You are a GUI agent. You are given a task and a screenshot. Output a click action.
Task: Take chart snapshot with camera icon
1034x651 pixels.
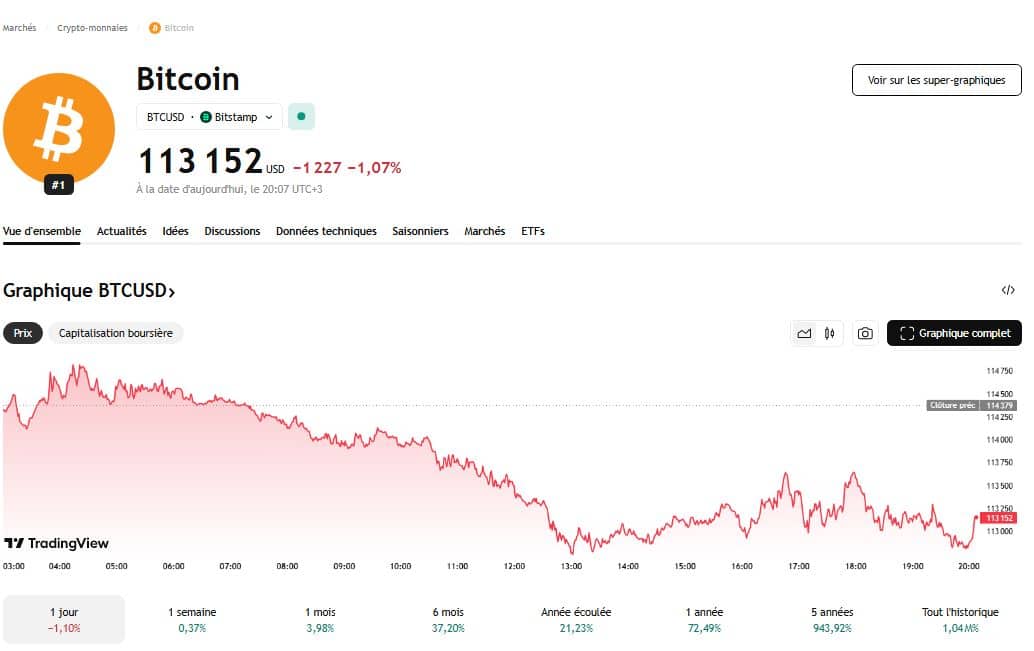tap(865, 333)
